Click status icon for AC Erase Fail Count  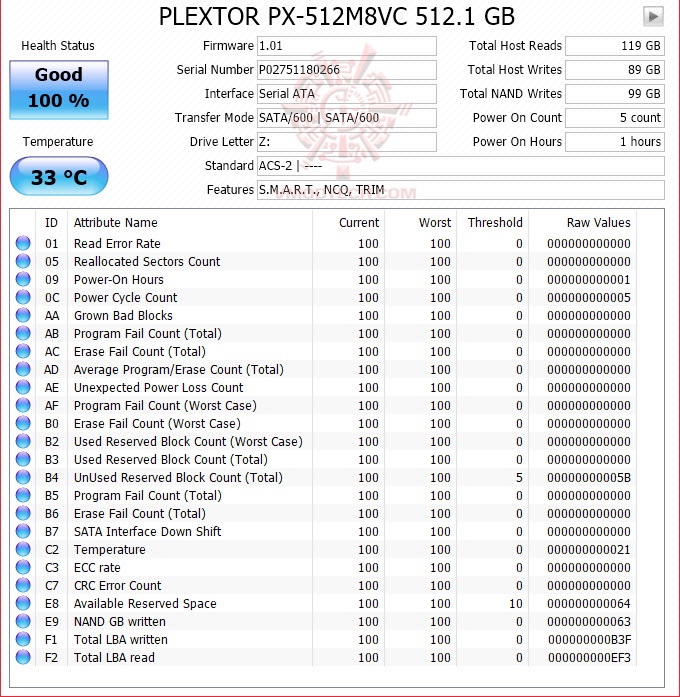coord(23,351)
